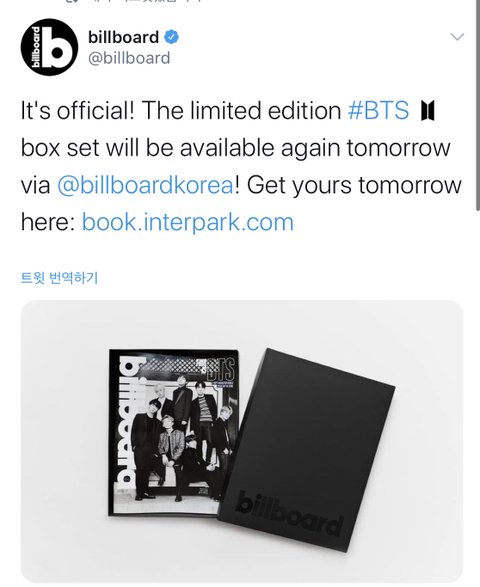Click the billboard display name

(x=124, y=37)
